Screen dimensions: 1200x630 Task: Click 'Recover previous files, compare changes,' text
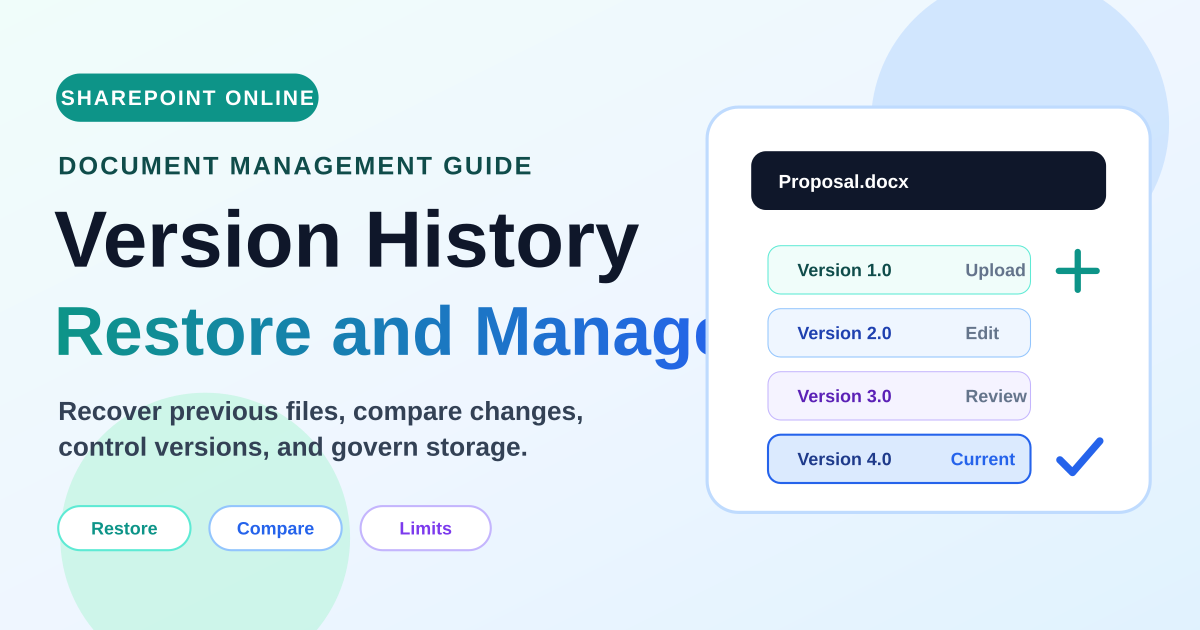coord(320,411)
